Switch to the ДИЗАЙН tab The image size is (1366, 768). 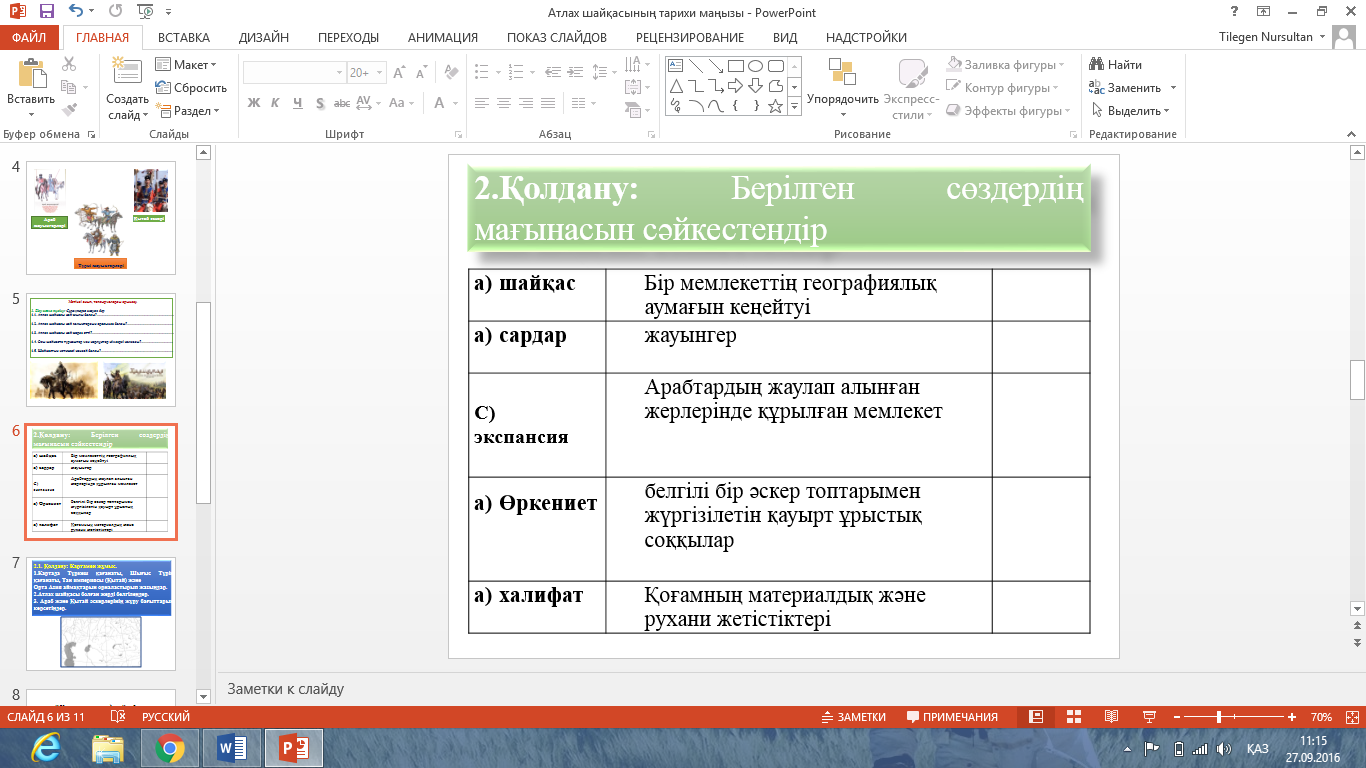pyautogui.click(x=264, y=38)
